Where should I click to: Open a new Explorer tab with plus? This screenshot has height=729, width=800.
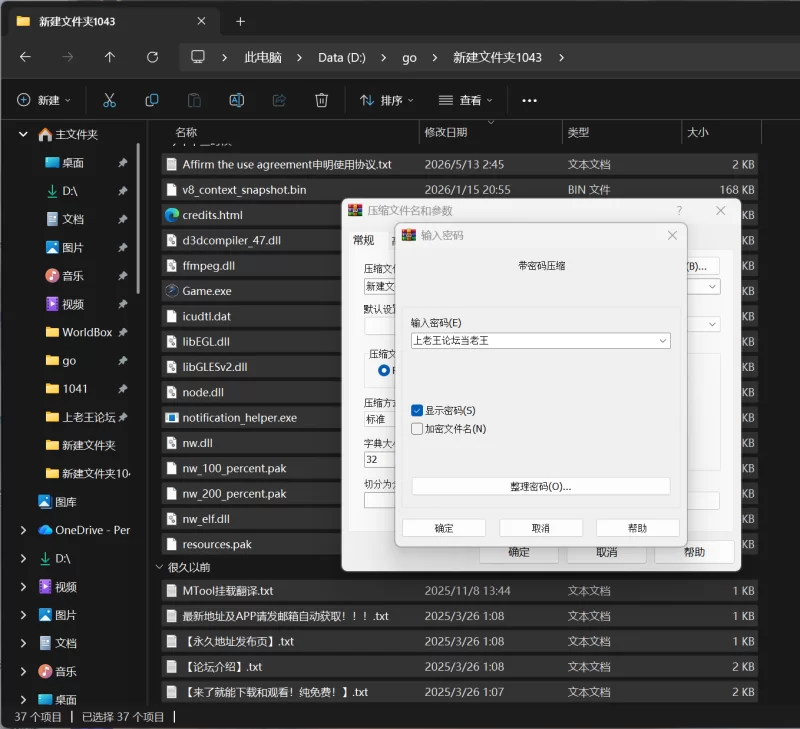click(x=240, y=21)
